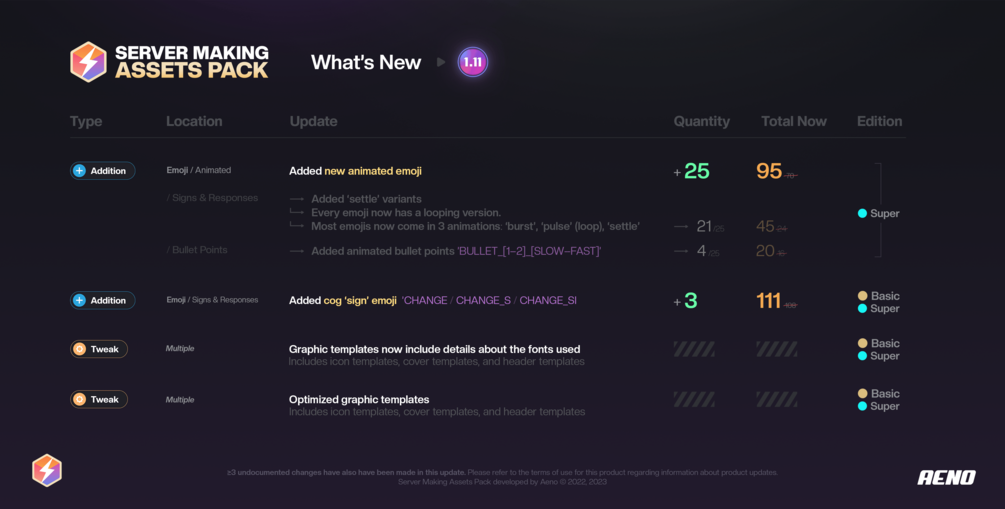Click the small lightning logo in bottom-left corner
The image size is (1005, 509).
(47, 470)
